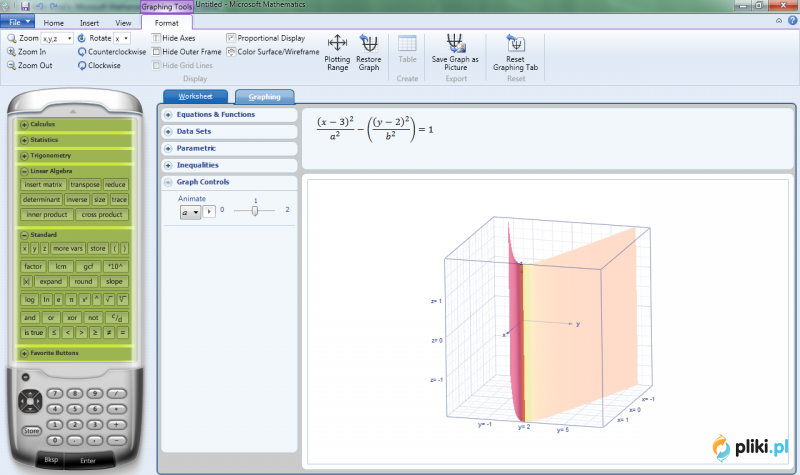This screenshot has width=800, height=475.
Task: Click the fraction c/d key
Action: [117, 317]
